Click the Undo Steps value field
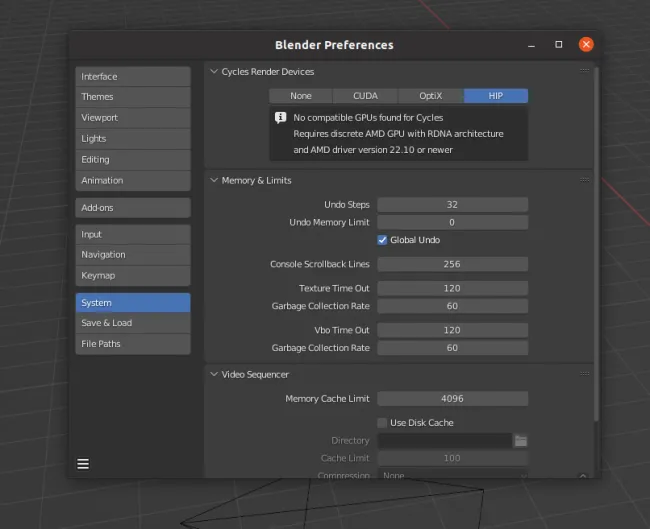Screen dimensions: 650x529 click(453, 205)
